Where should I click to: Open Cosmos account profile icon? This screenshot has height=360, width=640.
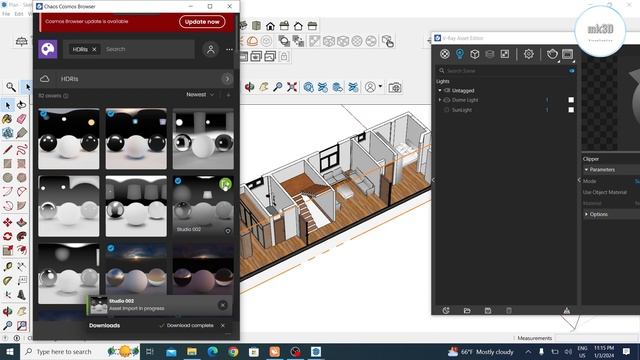pyautogui.click(x=211, y=49)
